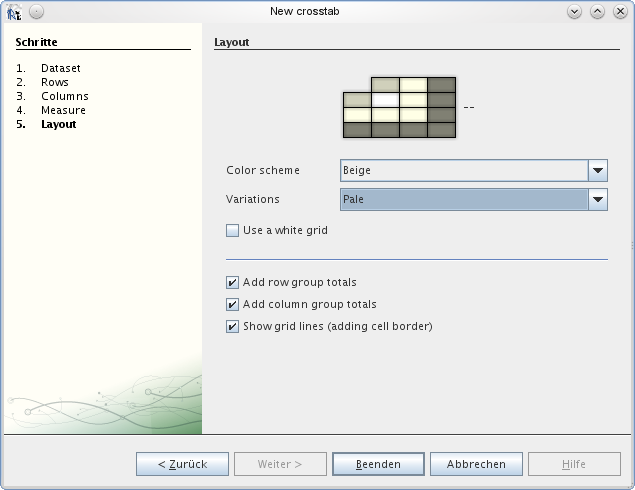Click the crosstab layout preview thumbnail
Image resolution: width=635 pixels, height=490 pixels.
(x=399, y=107)
